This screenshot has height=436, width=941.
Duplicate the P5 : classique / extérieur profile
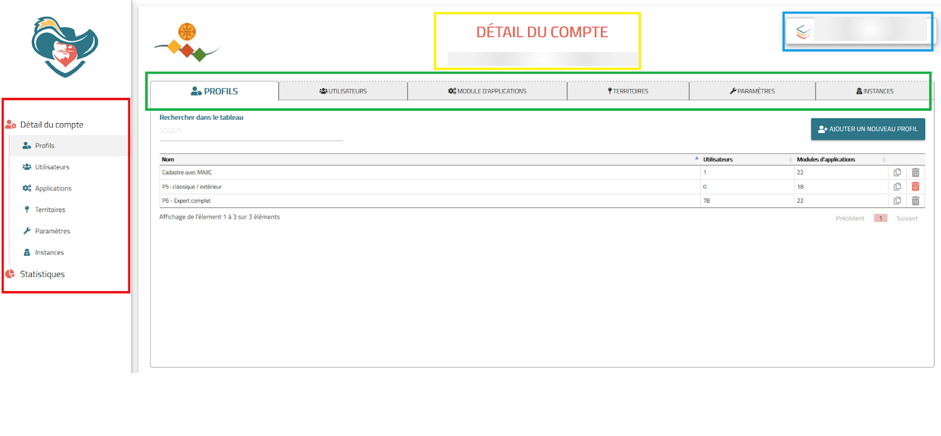[897, 187]
